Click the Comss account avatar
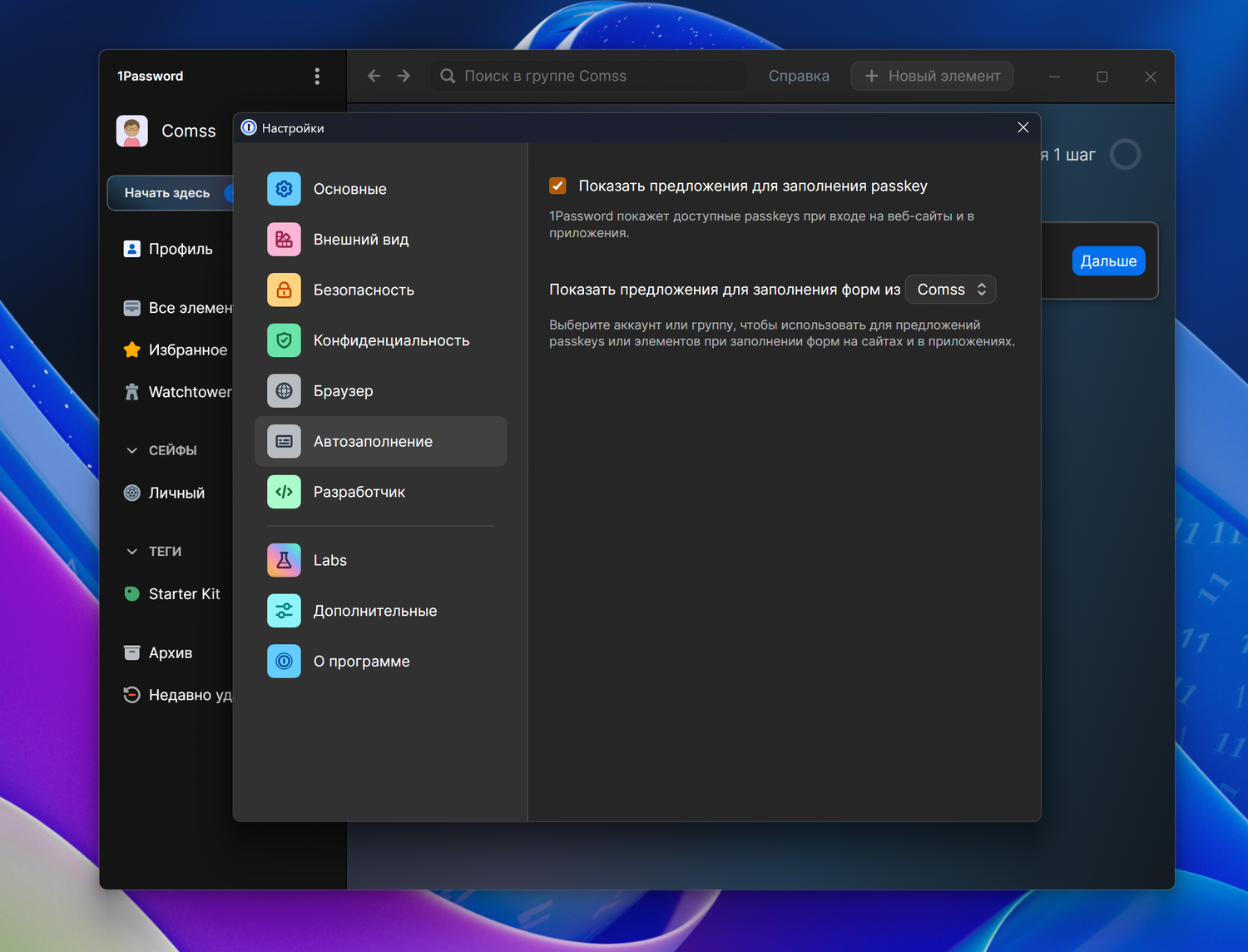1248x952 pixels. tap(132, 131)
